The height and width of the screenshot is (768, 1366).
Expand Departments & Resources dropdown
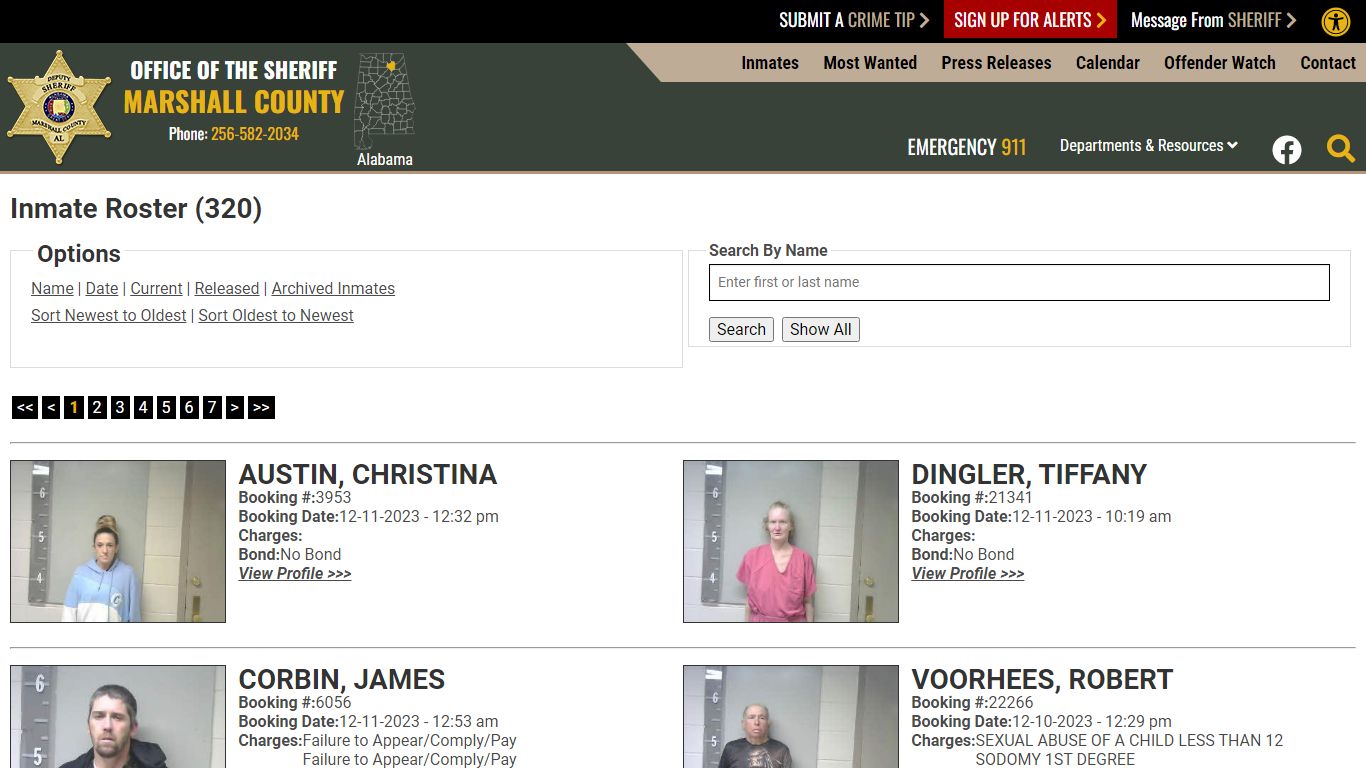click(x=1149, y=145)
